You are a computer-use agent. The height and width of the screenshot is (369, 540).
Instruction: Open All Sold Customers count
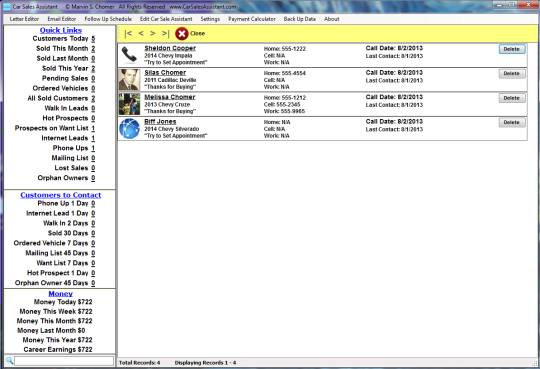click(93, 99)
